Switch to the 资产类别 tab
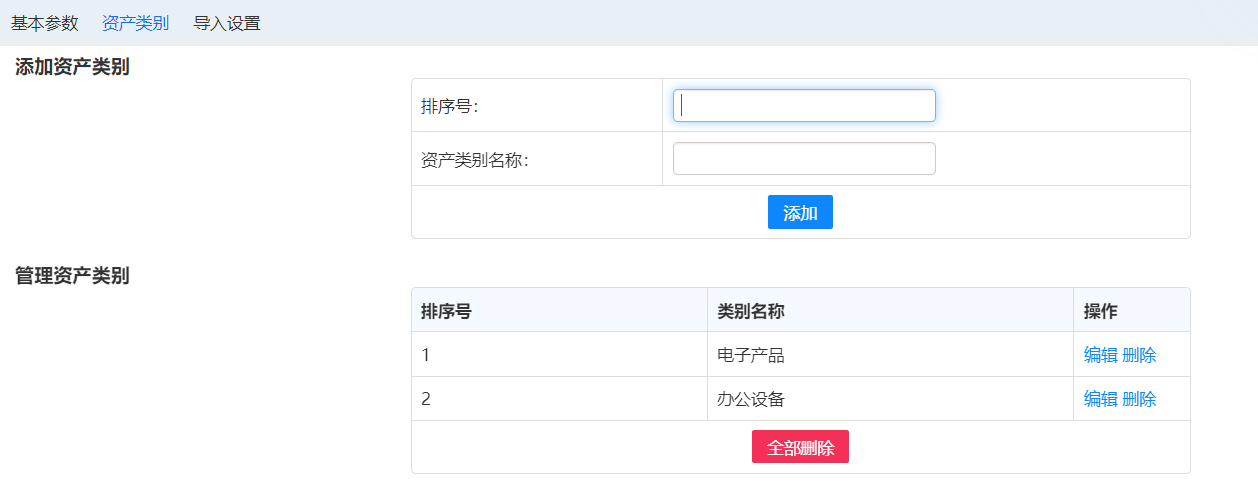 [135, 23]
